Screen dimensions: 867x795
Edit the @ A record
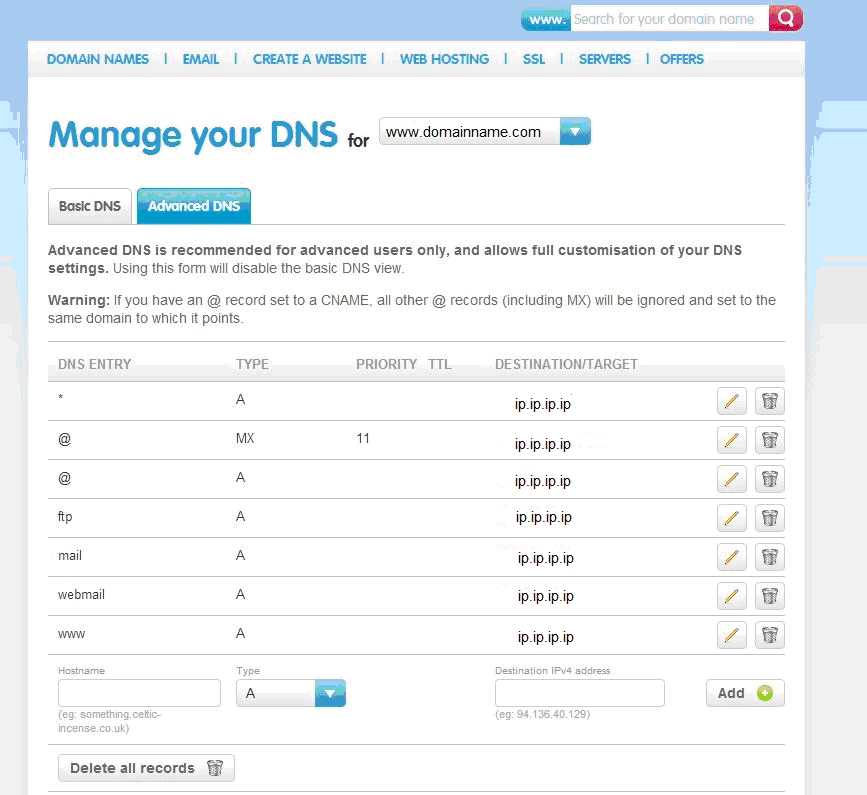732,479
